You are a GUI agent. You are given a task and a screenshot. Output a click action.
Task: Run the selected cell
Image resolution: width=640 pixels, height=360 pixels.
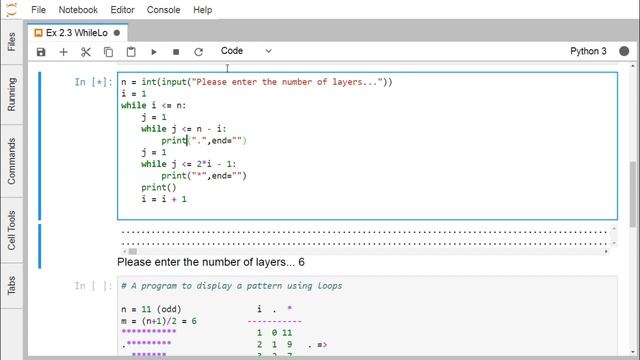[x=153, y=52]
